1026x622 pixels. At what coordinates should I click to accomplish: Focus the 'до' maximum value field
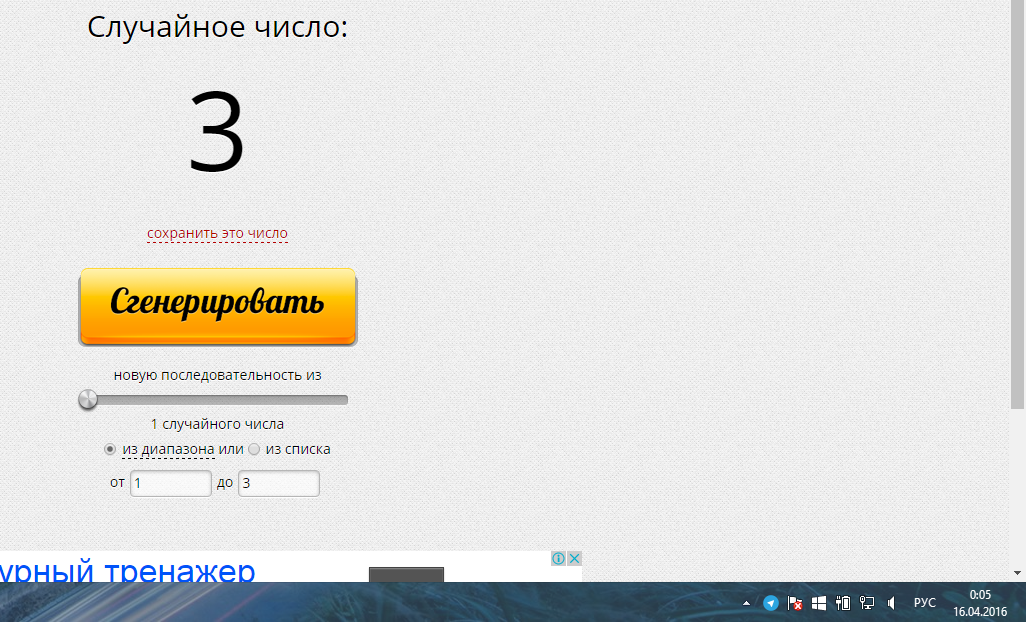(x=278, y=484)
